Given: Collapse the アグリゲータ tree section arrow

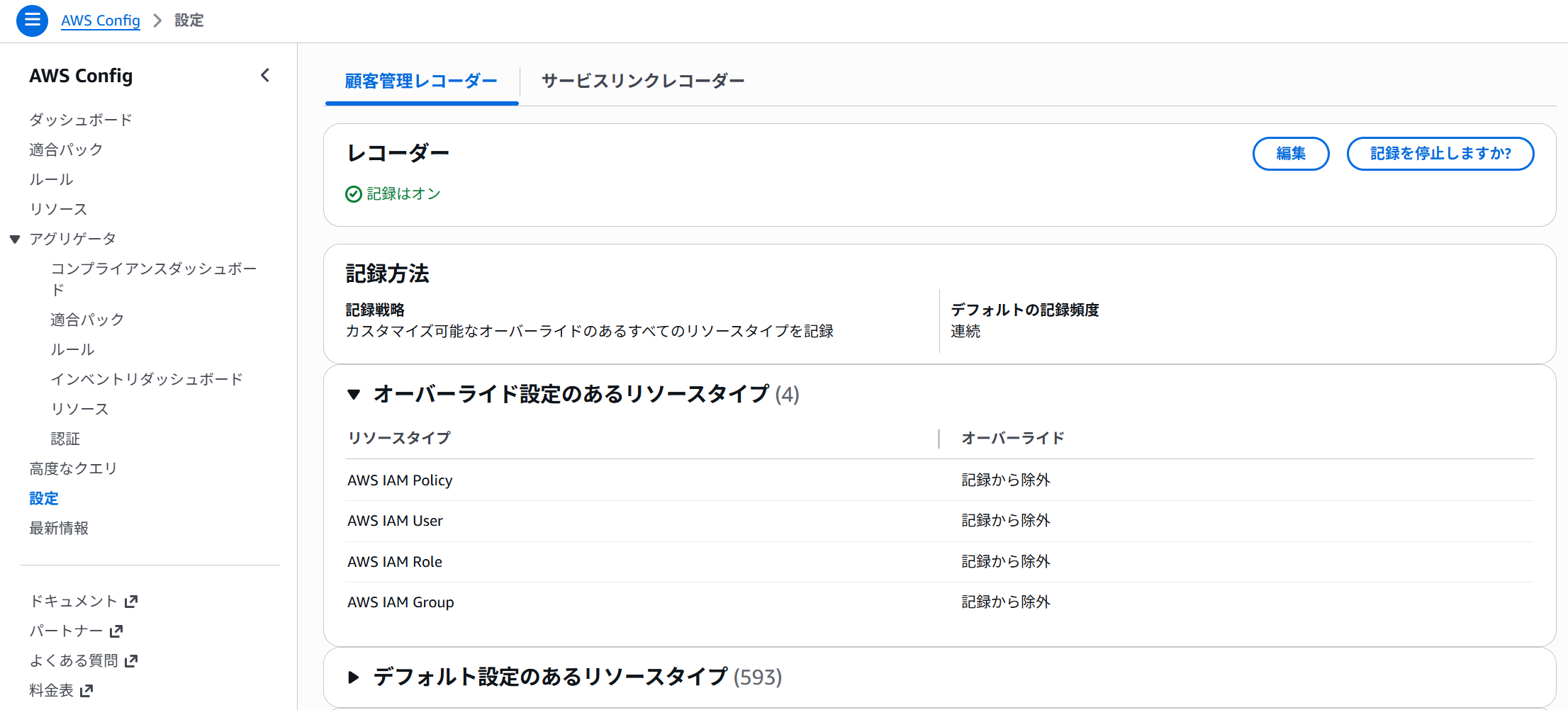Looking at the screenshot, I should (15, 240).
